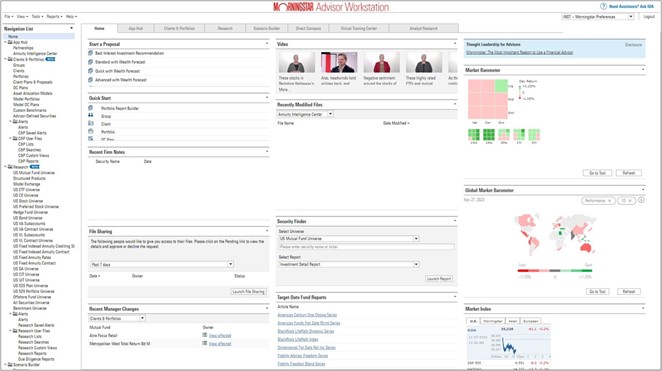
Task: Switch to the Clients & Portfolios tab
Action: [x=179, y=28]
